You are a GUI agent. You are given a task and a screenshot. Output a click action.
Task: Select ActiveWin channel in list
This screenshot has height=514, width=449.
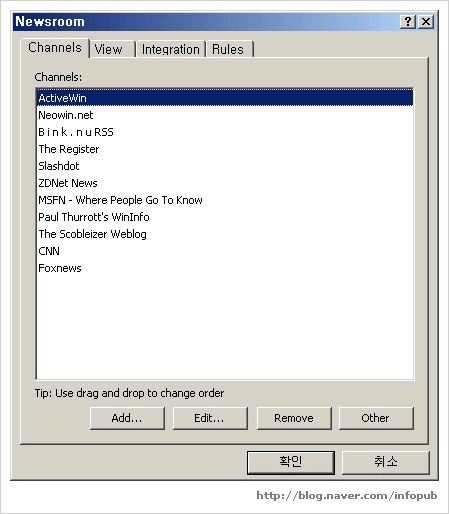pos(225,98)
